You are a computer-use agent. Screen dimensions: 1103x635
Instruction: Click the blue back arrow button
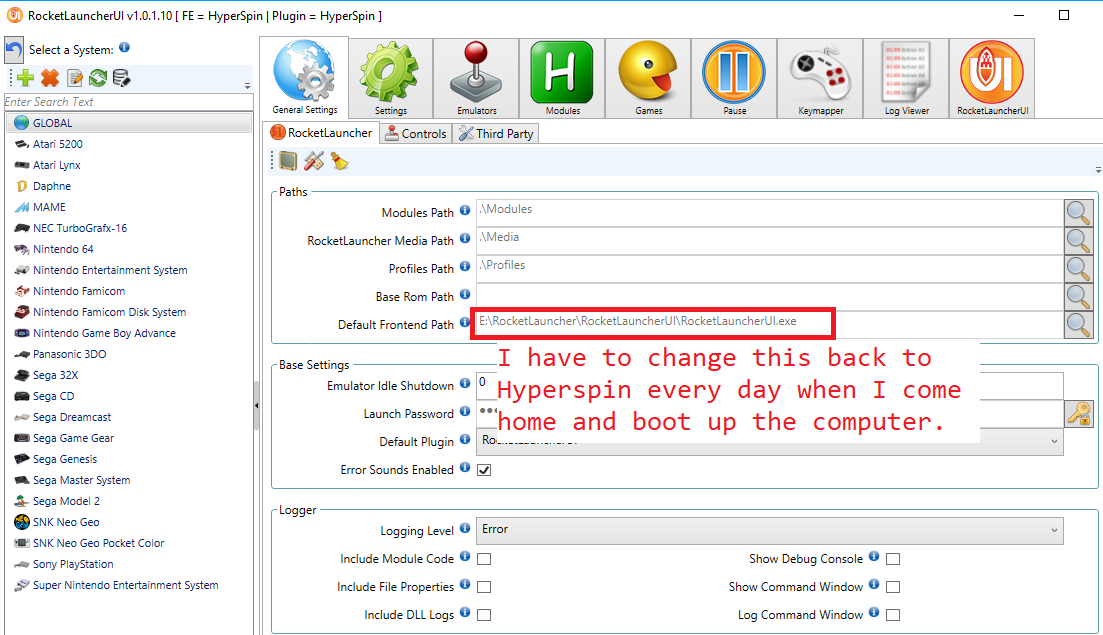coord(14,50)
